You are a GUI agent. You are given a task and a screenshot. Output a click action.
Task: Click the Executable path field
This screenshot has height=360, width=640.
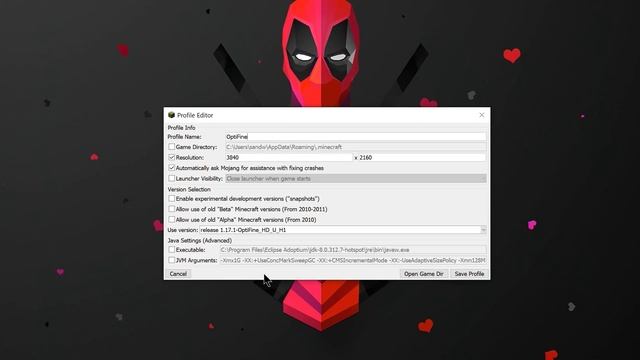point(353,250)
